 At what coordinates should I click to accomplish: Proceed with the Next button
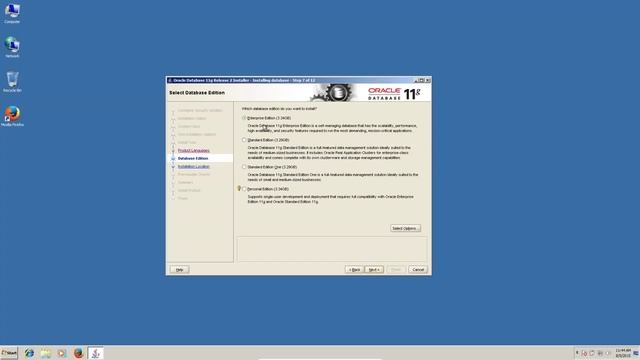point(374,269)
